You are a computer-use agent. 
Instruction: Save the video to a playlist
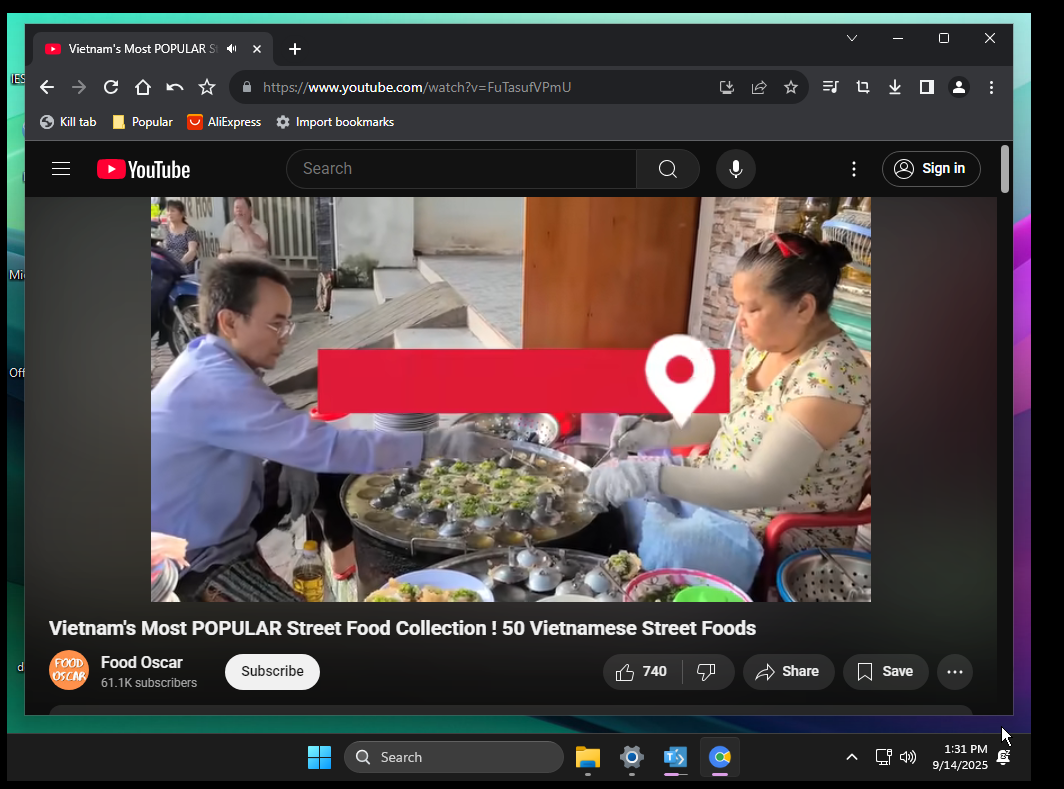pos(885,672)
